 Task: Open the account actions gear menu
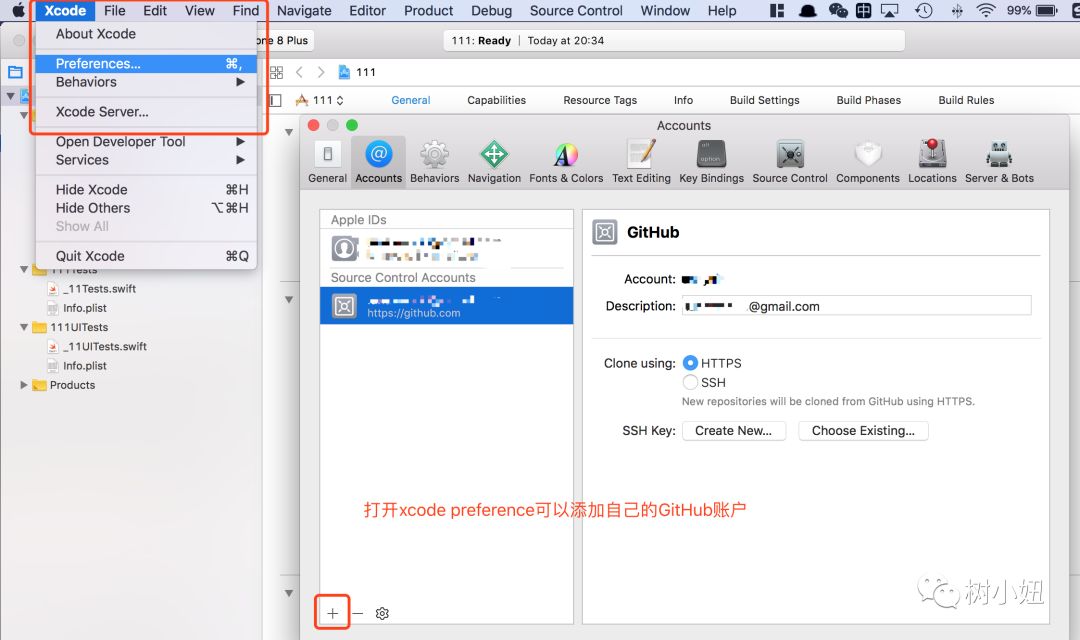tap(382, 613)
